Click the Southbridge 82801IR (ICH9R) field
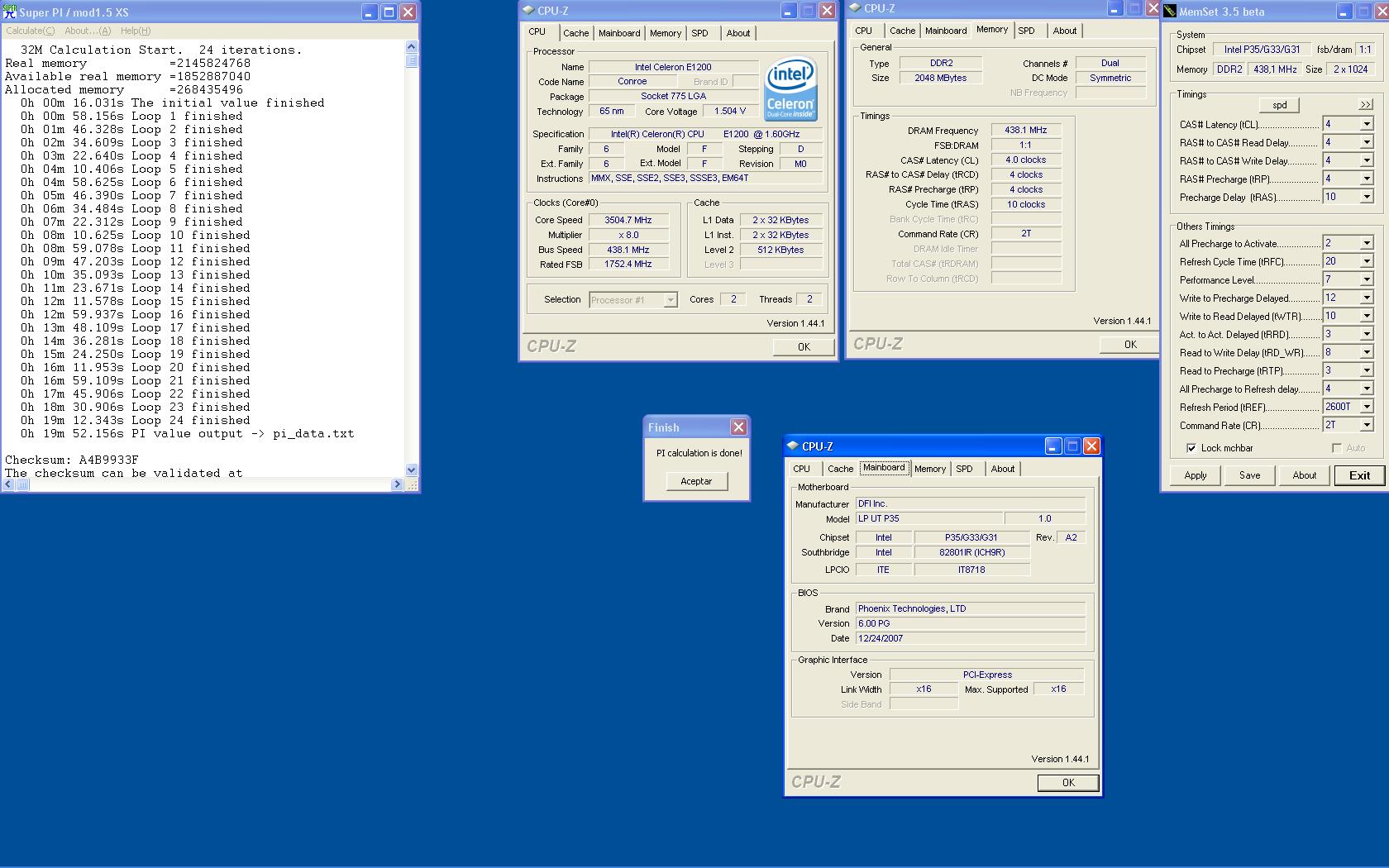Viewport: 1389px width, 868px height. (x=971, y=552)
